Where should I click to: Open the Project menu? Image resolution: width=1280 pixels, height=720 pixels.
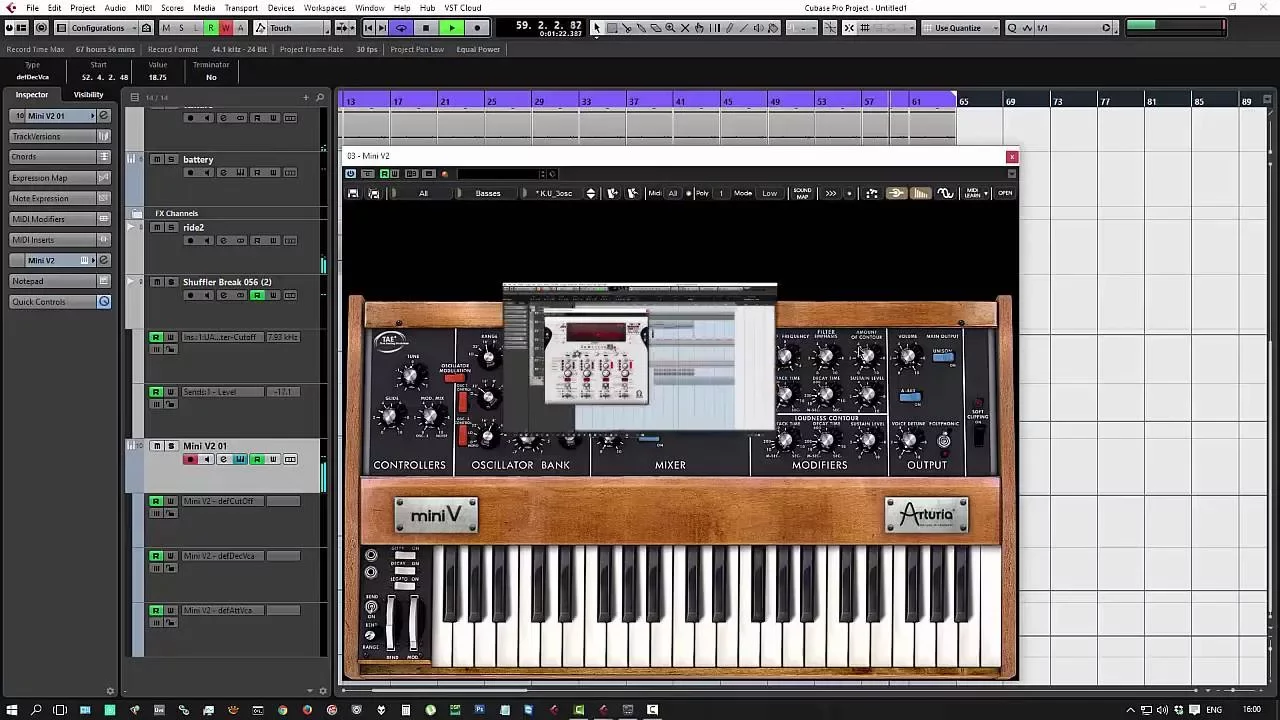pyautogui.click(x=82, y=8)
